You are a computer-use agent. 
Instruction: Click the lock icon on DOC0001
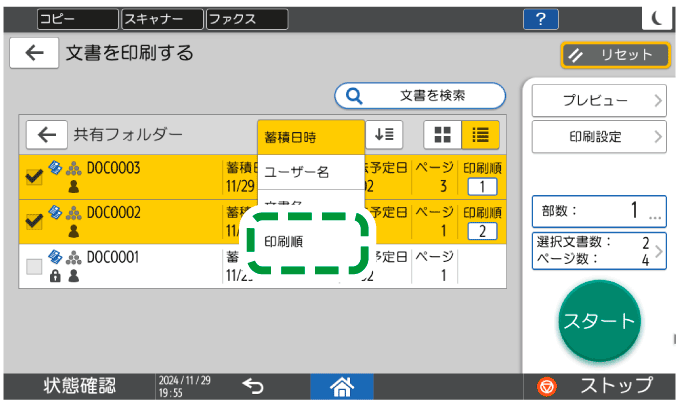pyautogui.click(x=55, y=276)
